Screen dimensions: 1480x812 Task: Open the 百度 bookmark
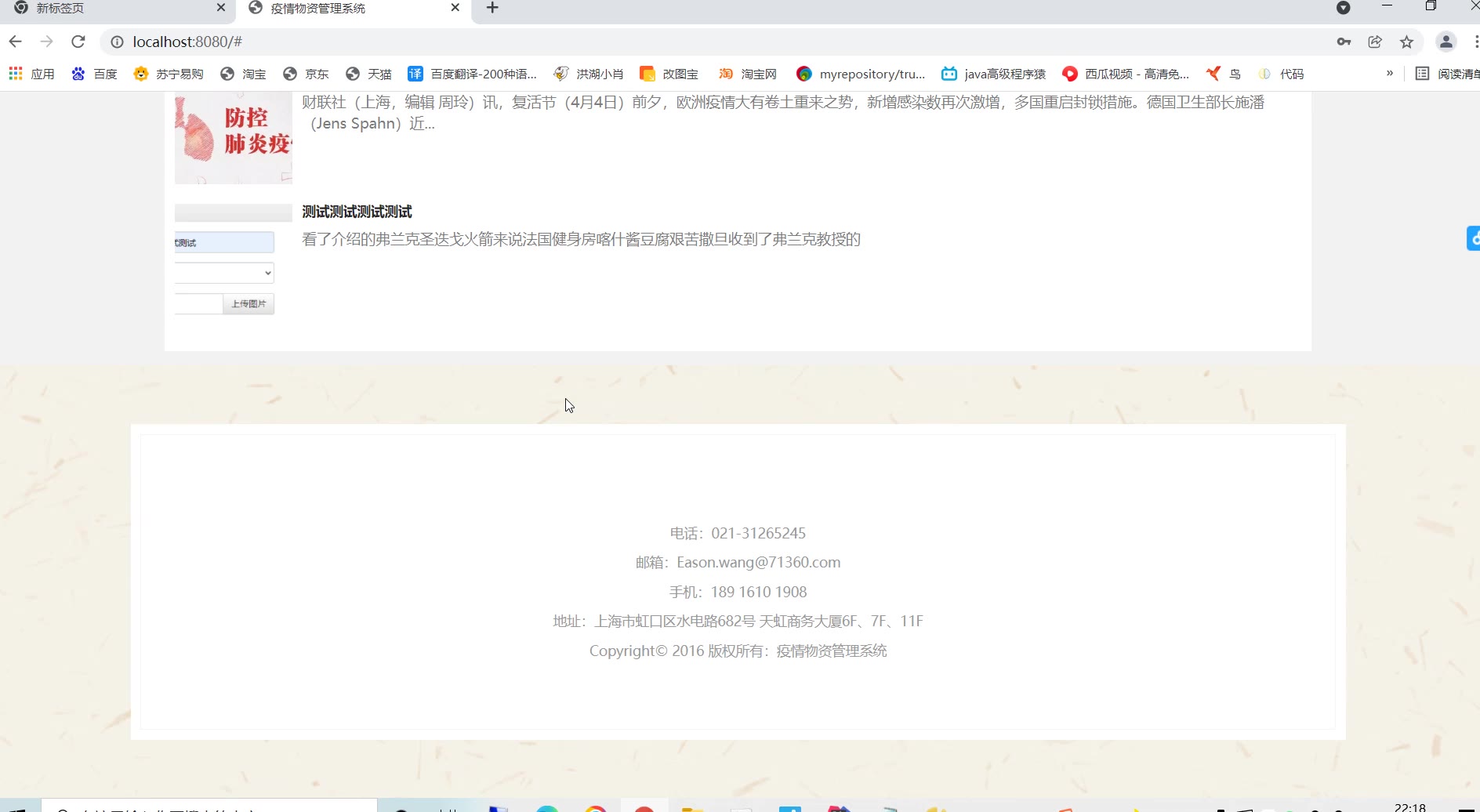click(94, 74)
